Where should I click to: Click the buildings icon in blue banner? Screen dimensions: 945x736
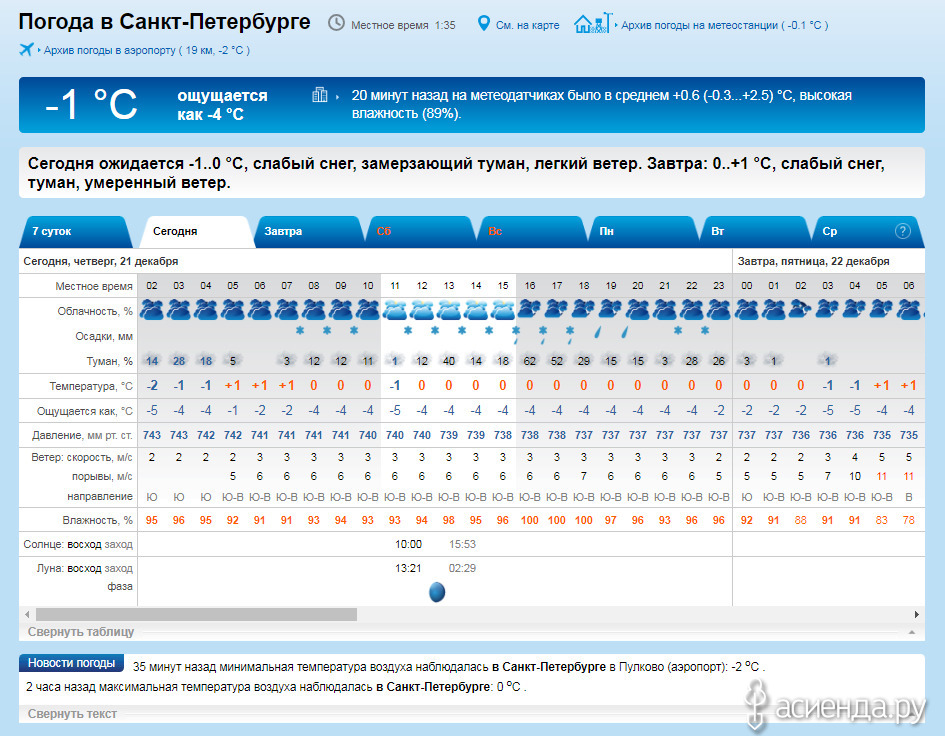pos(319,95)
